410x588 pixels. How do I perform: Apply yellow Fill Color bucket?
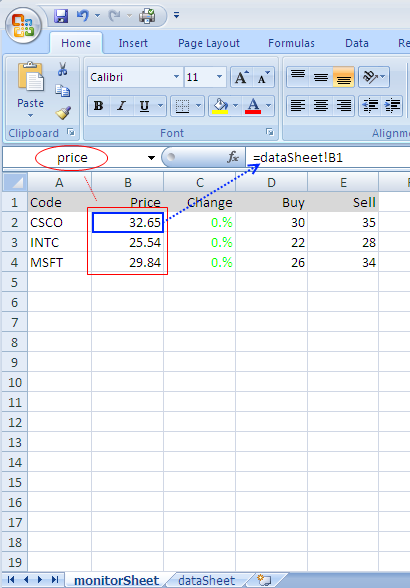220,106
